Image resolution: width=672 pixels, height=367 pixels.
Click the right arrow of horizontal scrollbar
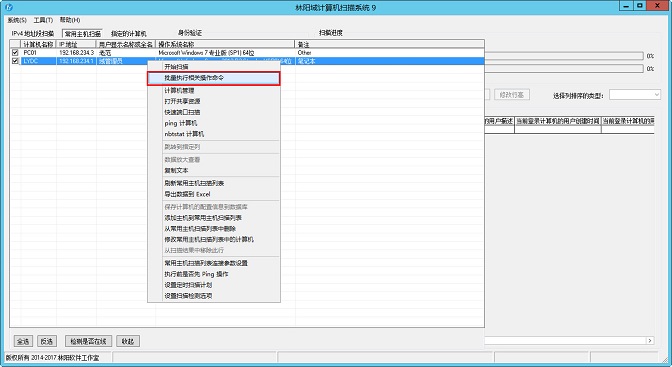(x=650, y=340)
